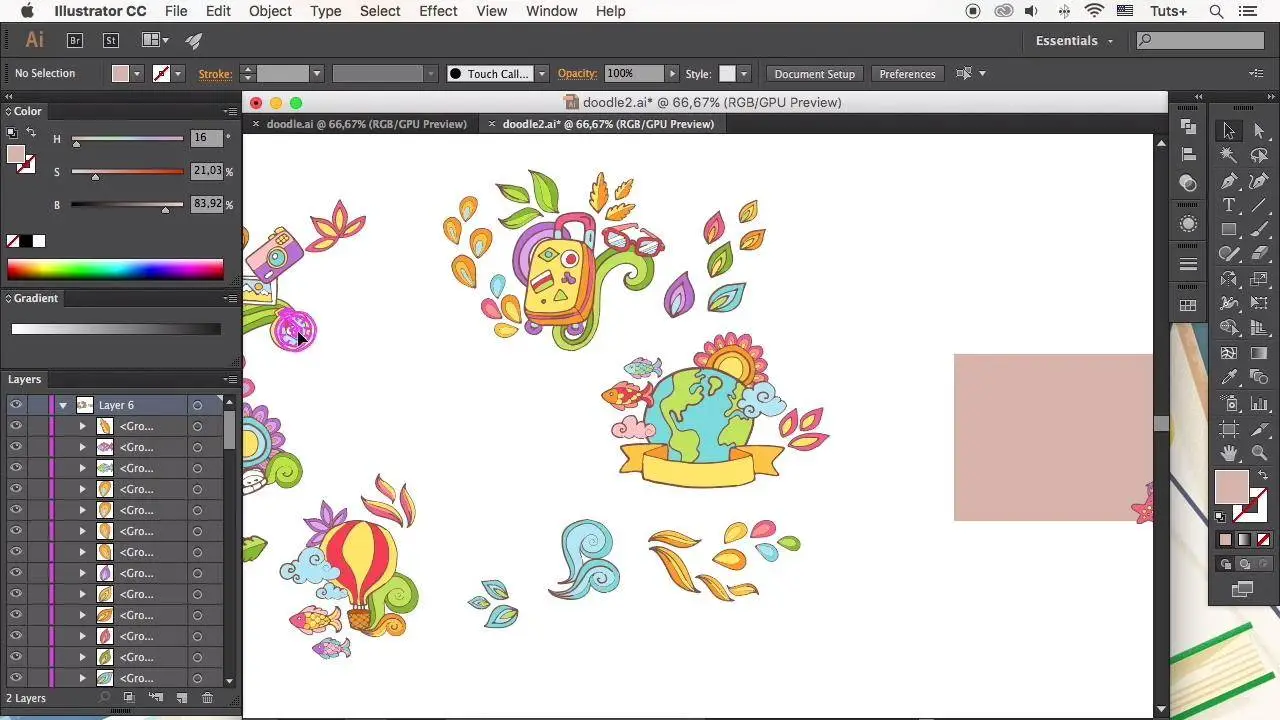Pick the Eyedropper tool
The height and width of the screenshot is (720, 1280).
(1229, 378)
